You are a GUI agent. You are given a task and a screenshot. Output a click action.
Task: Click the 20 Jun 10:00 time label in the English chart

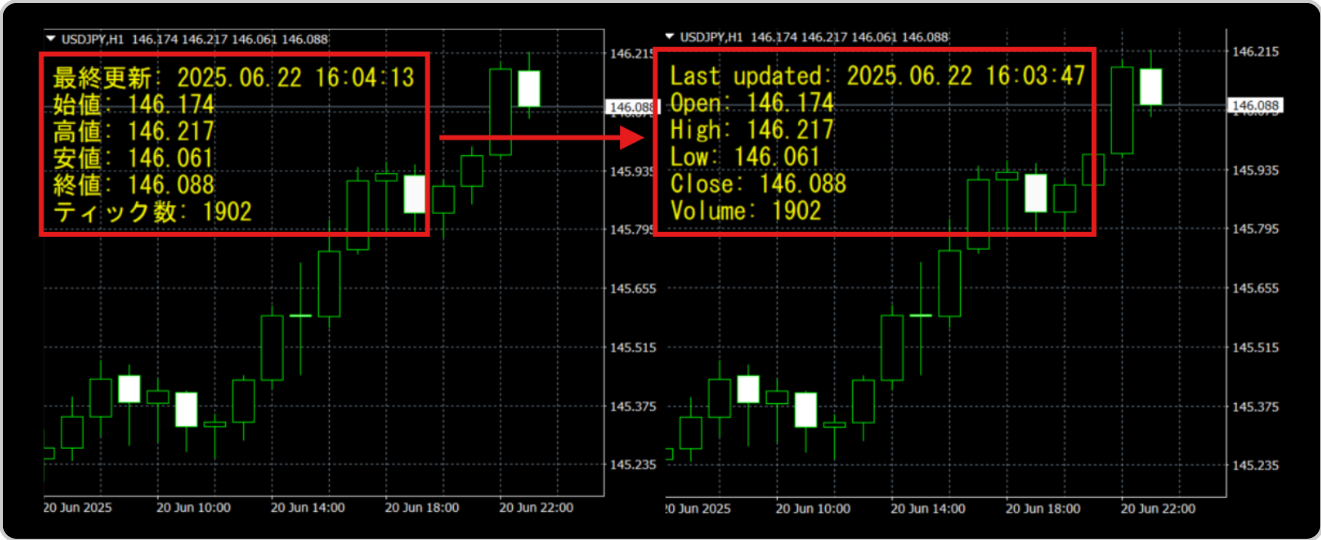815,509
